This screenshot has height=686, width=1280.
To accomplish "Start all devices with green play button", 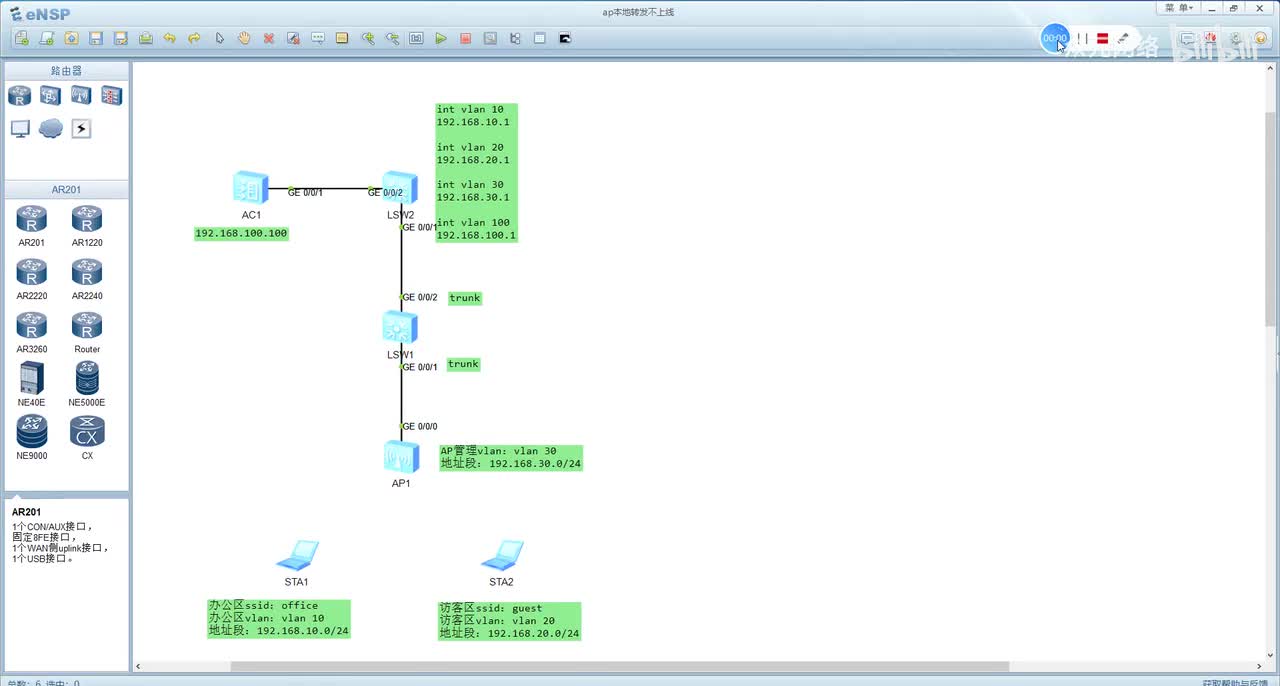I will coord(441,38).
